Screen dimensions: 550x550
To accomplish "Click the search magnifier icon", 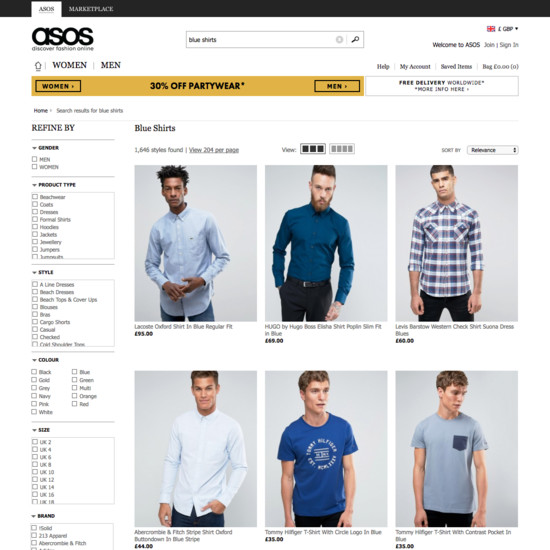I will 355,39.
